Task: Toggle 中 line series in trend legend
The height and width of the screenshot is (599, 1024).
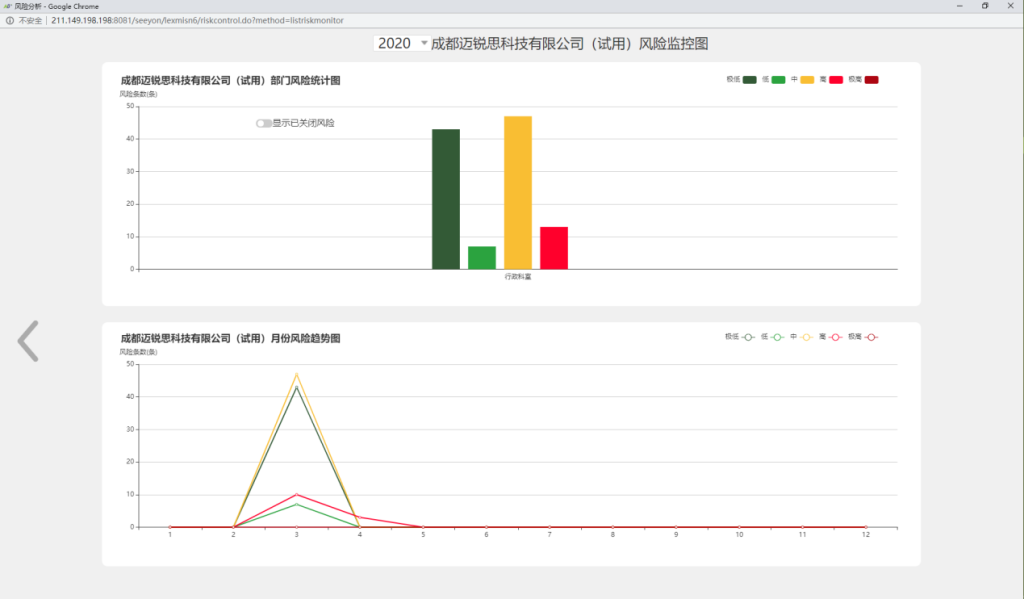Action: (807, 337)
